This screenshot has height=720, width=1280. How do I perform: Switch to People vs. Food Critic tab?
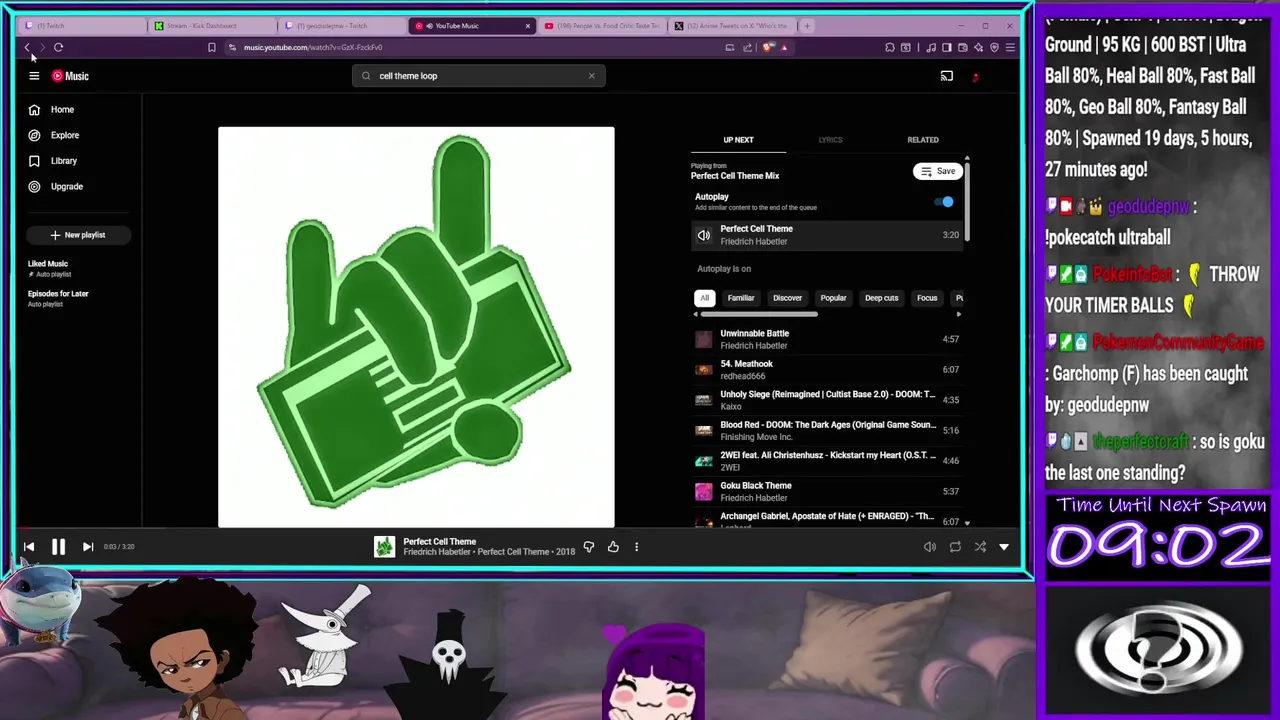click(600, 26)
